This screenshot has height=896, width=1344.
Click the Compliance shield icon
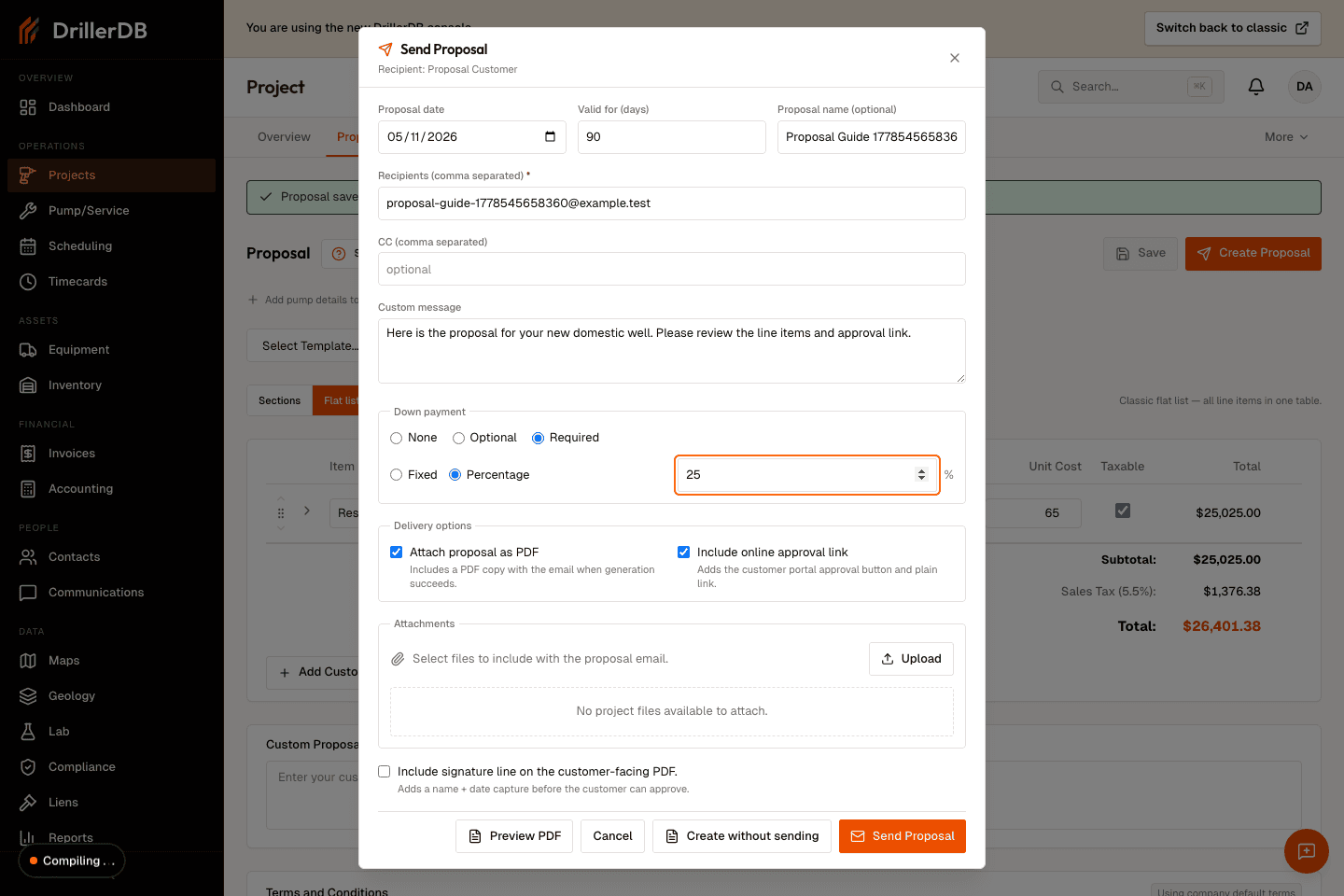(x=28, y=767)
